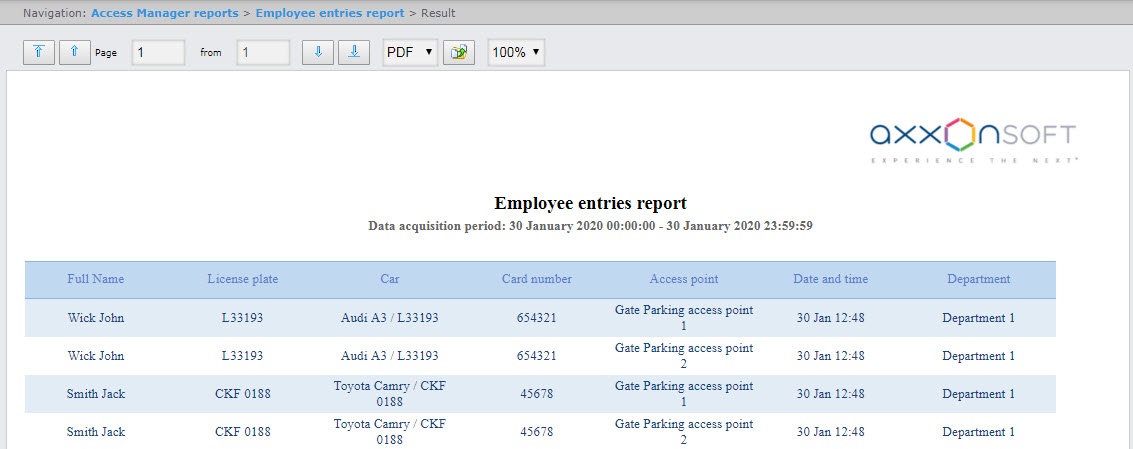Open the Employee entries report breadcrumb link
Image resolution: width=1133 pixels, height=449 pixels.
tap(330, 13)
